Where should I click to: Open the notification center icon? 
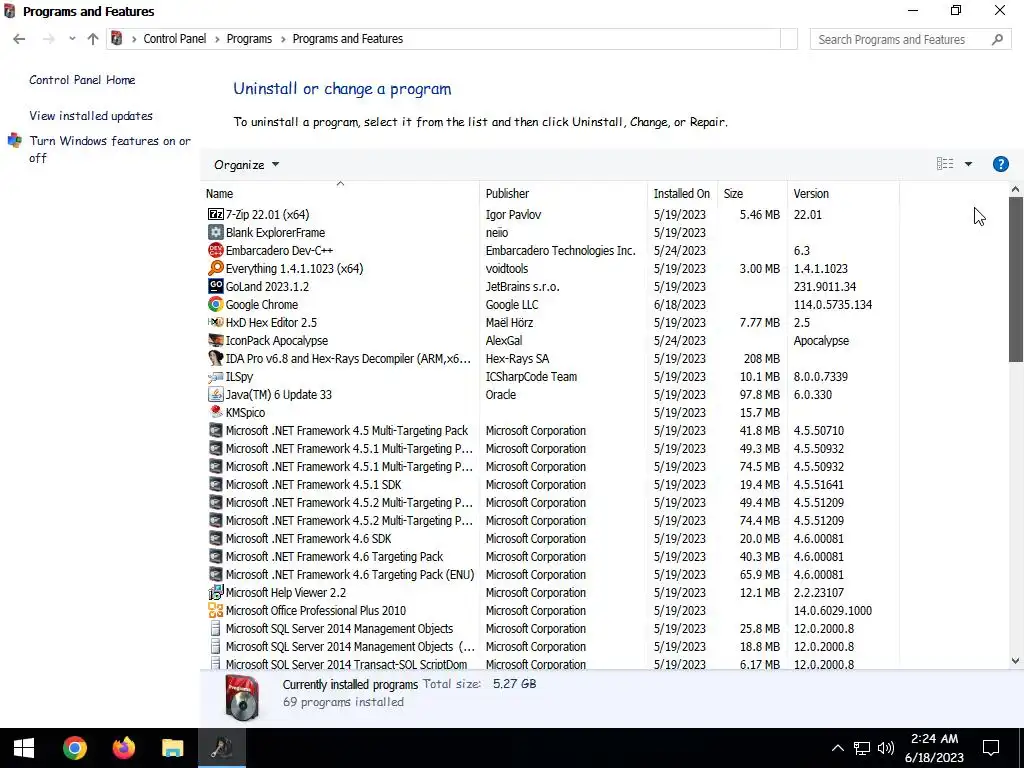[x=991, y=748]
